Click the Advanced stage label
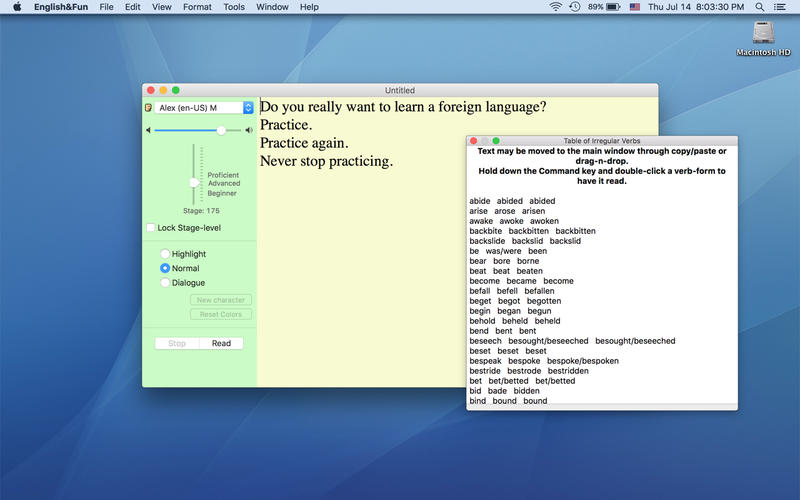This screenshot has height=500, width=800. point(224,183)
